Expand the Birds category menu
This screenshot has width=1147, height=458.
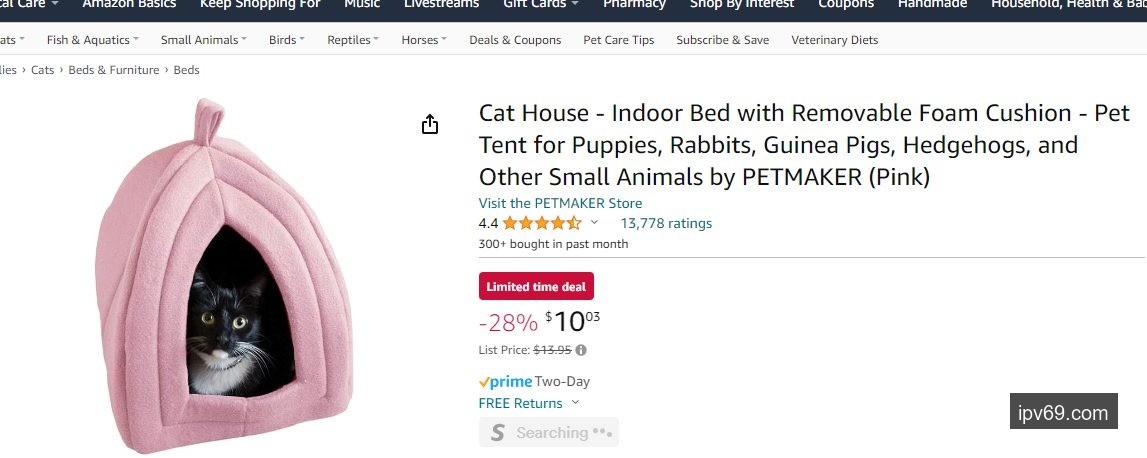click(x=287, y=40)
